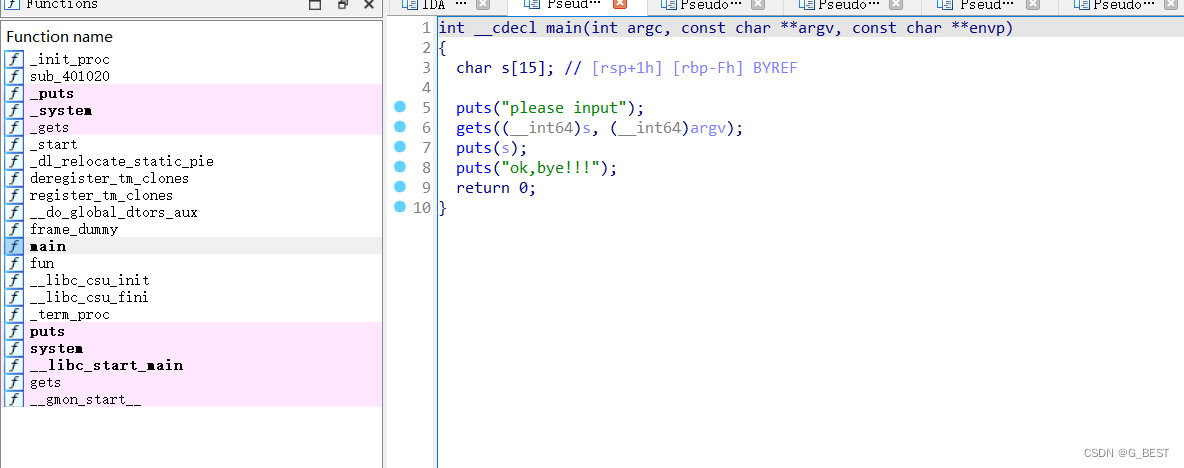Toggle breakpoint dot on line 6
The height and width of the screenshot is (468, 1184).
[400, 127]
